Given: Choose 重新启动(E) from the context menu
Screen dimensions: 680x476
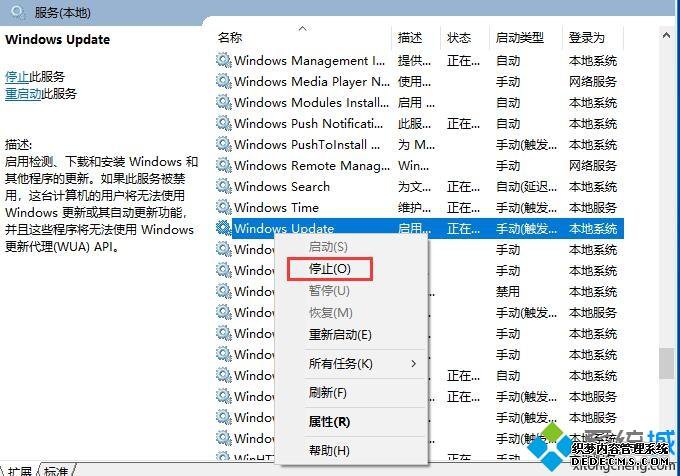Looking at the screenshot, I should coord(340,335).
